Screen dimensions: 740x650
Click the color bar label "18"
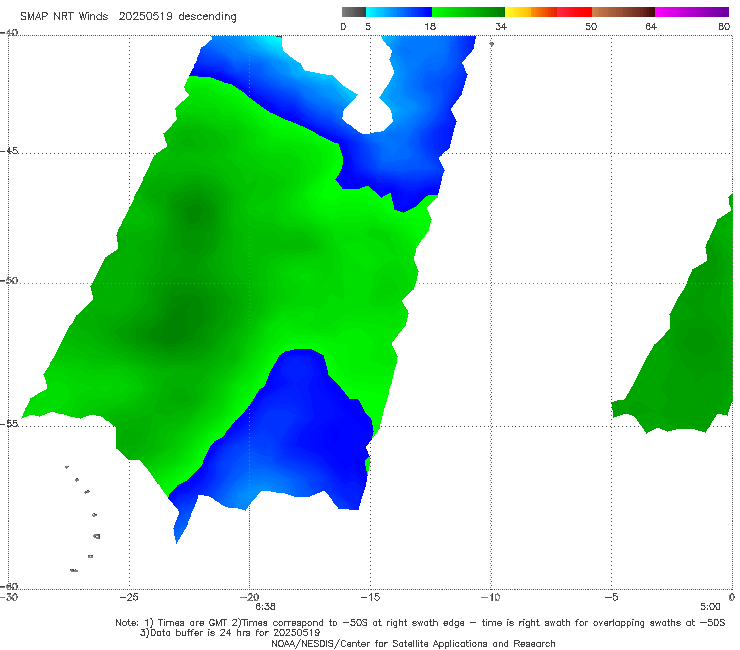(430, 26)
